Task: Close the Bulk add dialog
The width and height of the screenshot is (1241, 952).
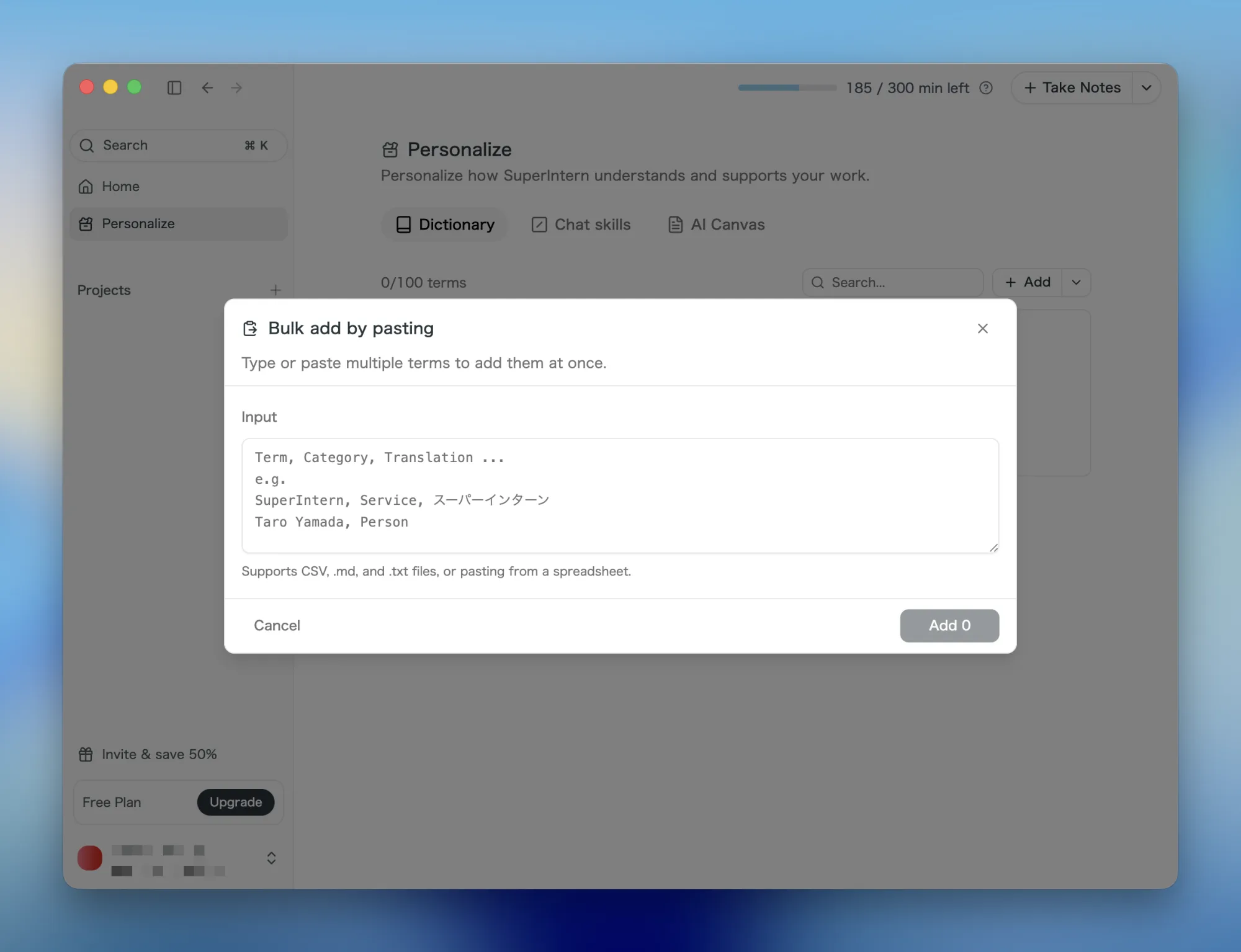Action: [x=983, y=328]
